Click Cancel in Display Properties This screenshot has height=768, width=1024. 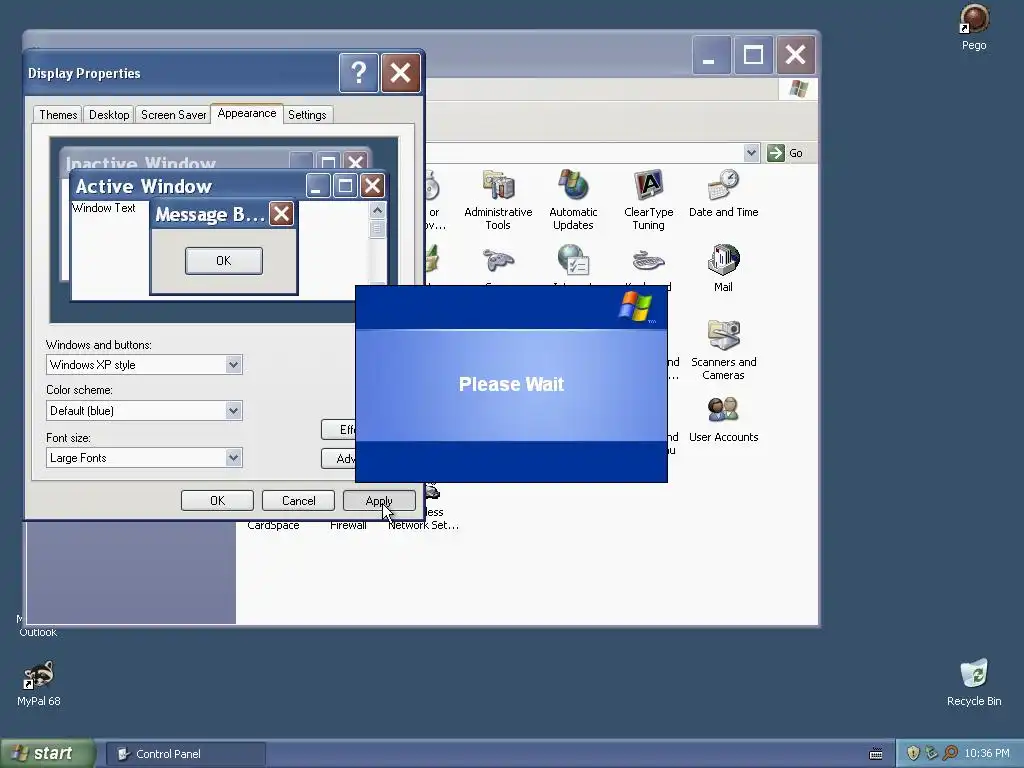point(298,501)
